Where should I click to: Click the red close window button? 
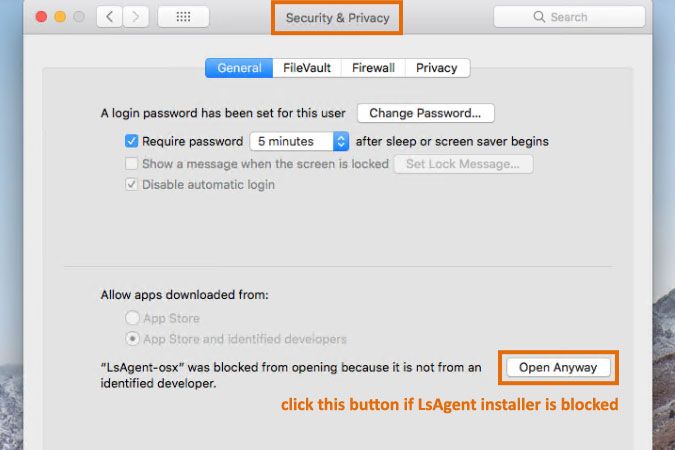[x=40, y=17]
